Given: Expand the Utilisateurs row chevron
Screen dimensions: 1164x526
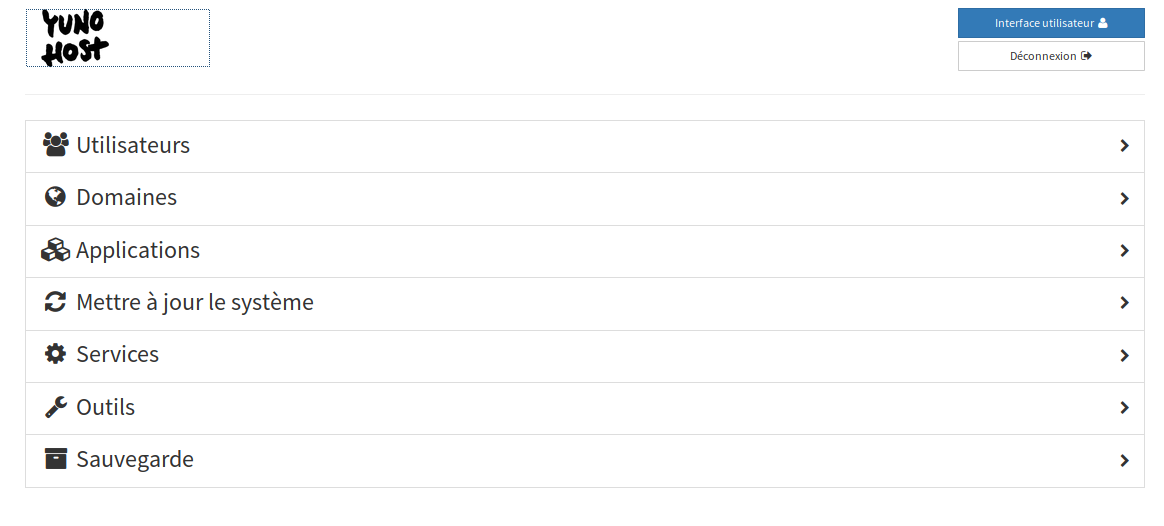Looking at the screenshot, I should [1125, 146].
